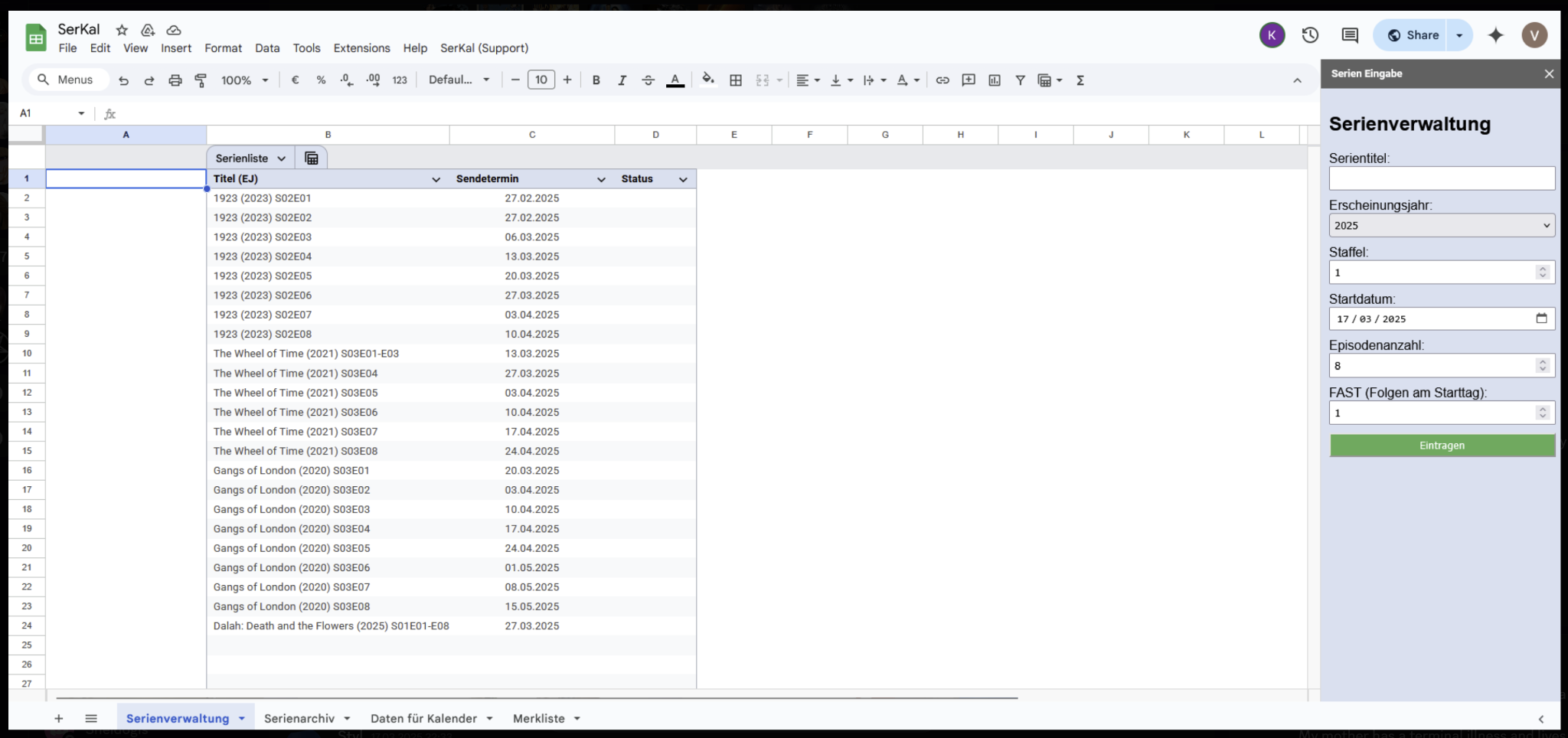Add a comment from toolbar

point(969,80)
